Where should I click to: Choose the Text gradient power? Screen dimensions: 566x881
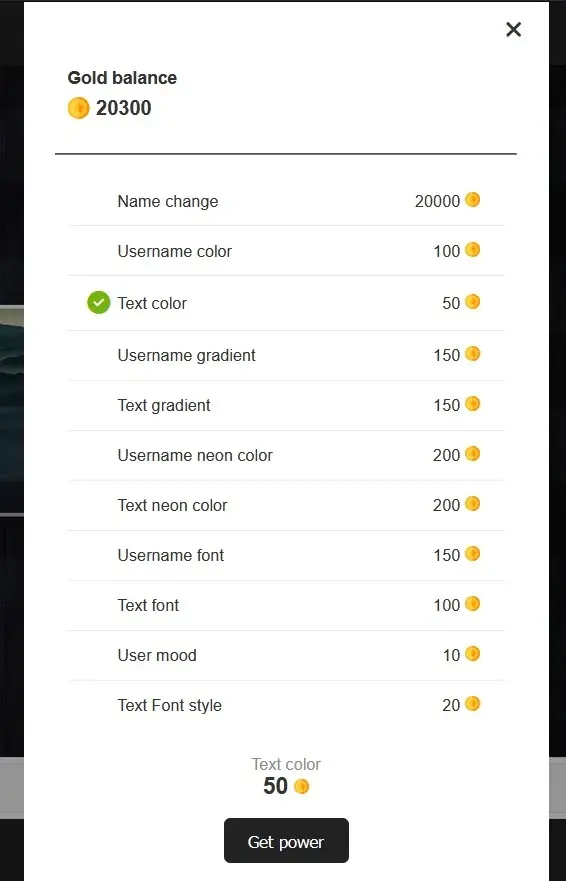coord(286,405)
